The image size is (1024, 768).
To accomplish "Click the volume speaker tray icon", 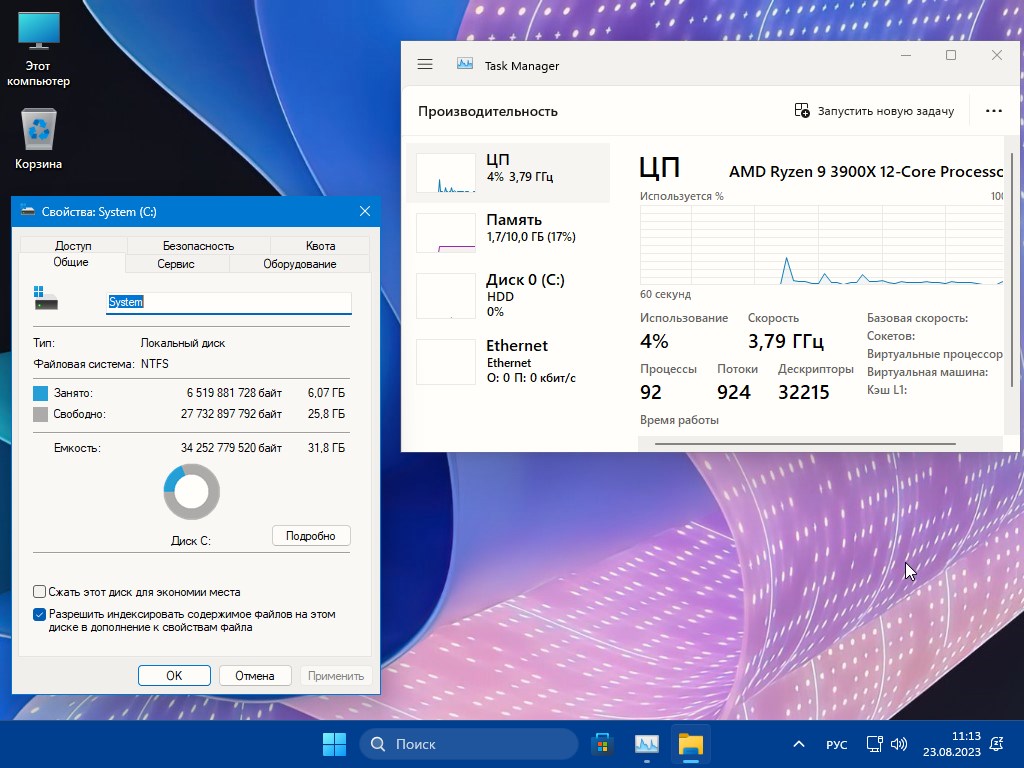I will coord(899,744).
